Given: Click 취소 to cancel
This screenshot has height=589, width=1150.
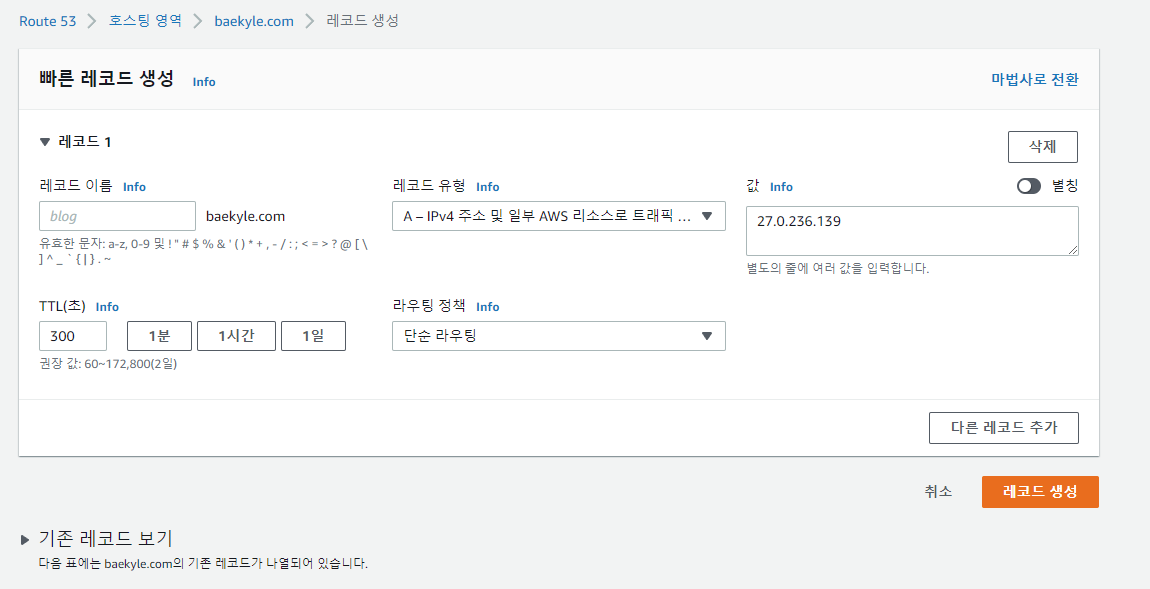Looking at the screenshot, I should tap(938, 491).
